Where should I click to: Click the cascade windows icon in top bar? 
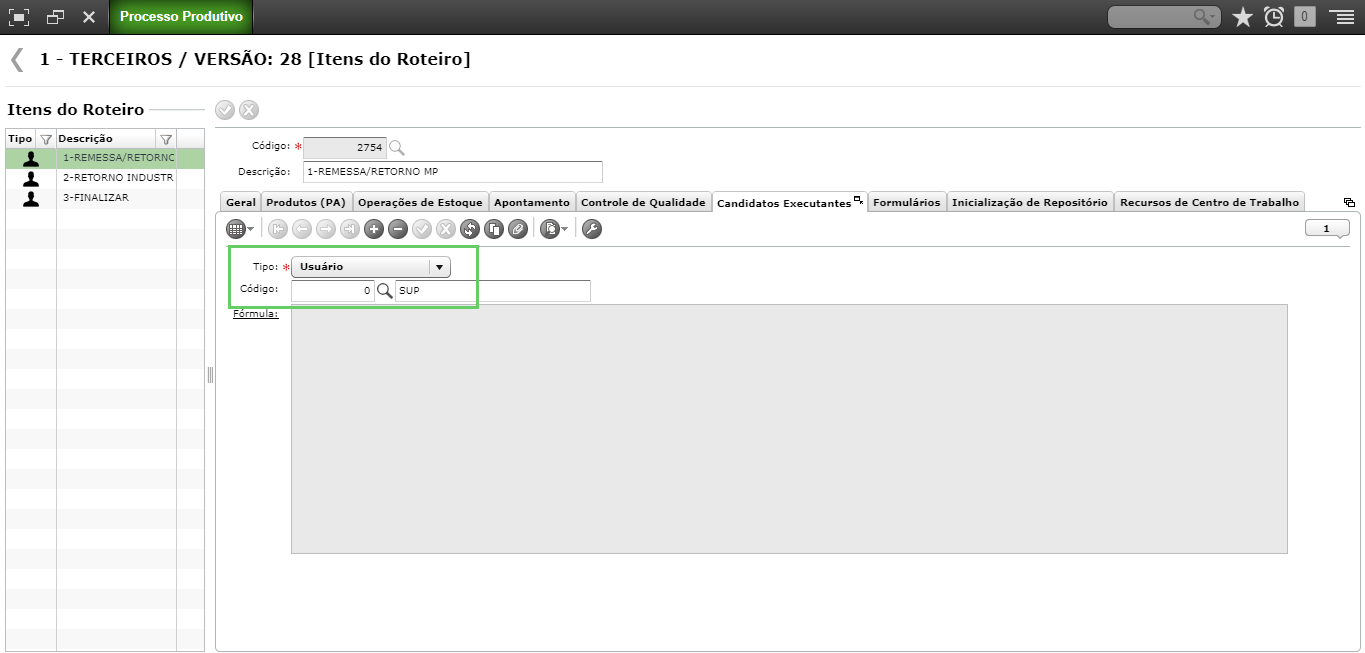[56, 17]
